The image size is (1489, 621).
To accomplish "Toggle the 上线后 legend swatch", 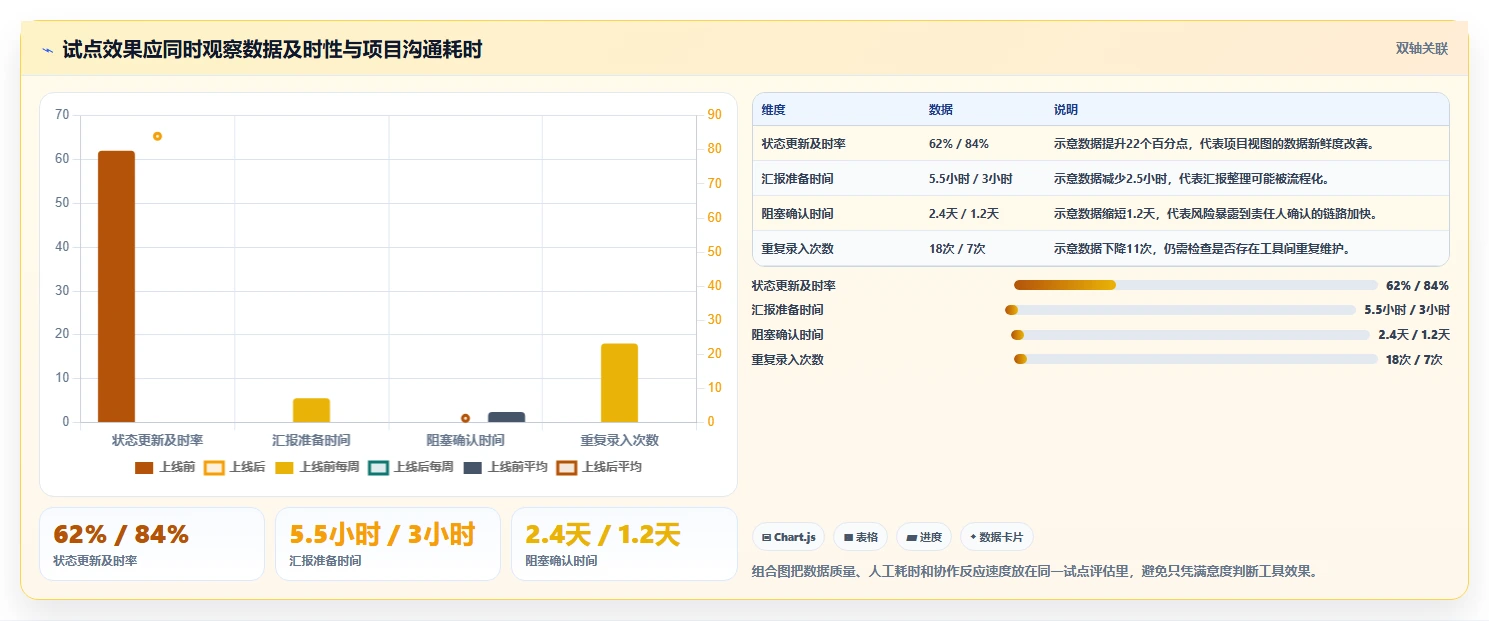I will tap(213, 467).
